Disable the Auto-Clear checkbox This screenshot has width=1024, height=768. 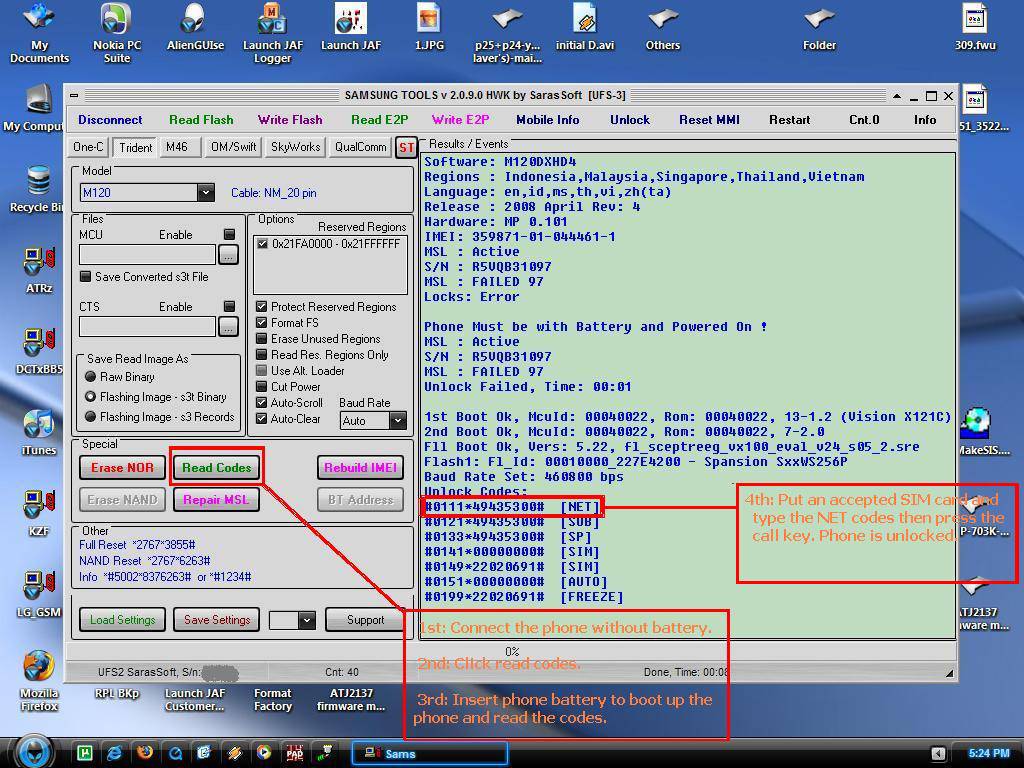point(261,419)
